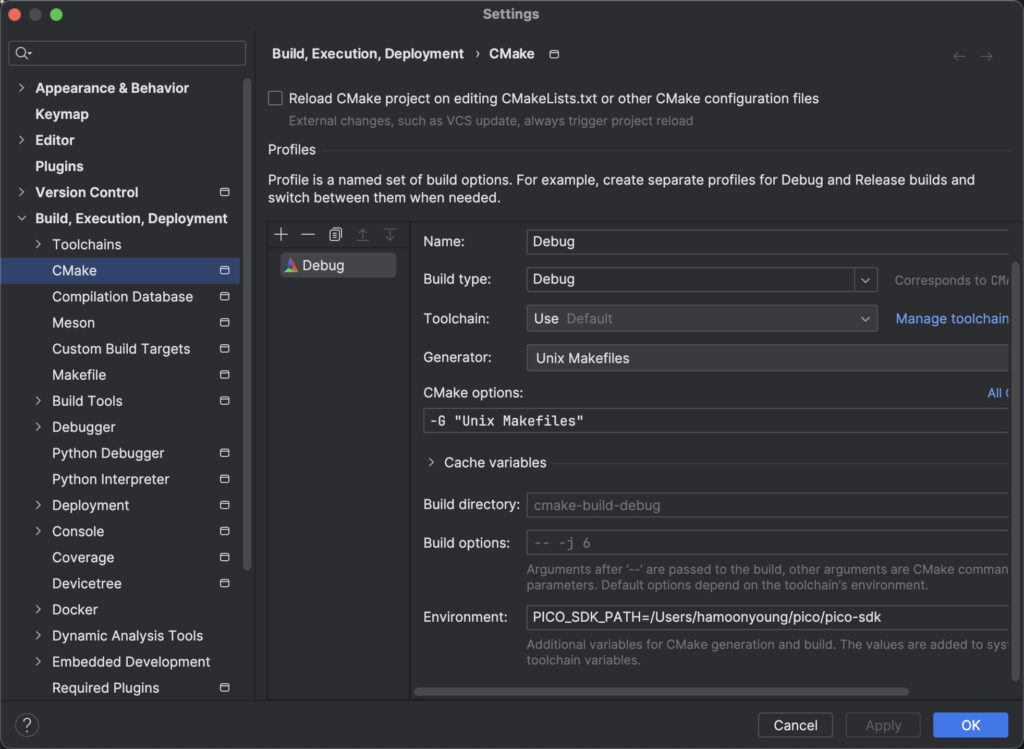Click the settings tree vertical scrollbar

(247, 325)
